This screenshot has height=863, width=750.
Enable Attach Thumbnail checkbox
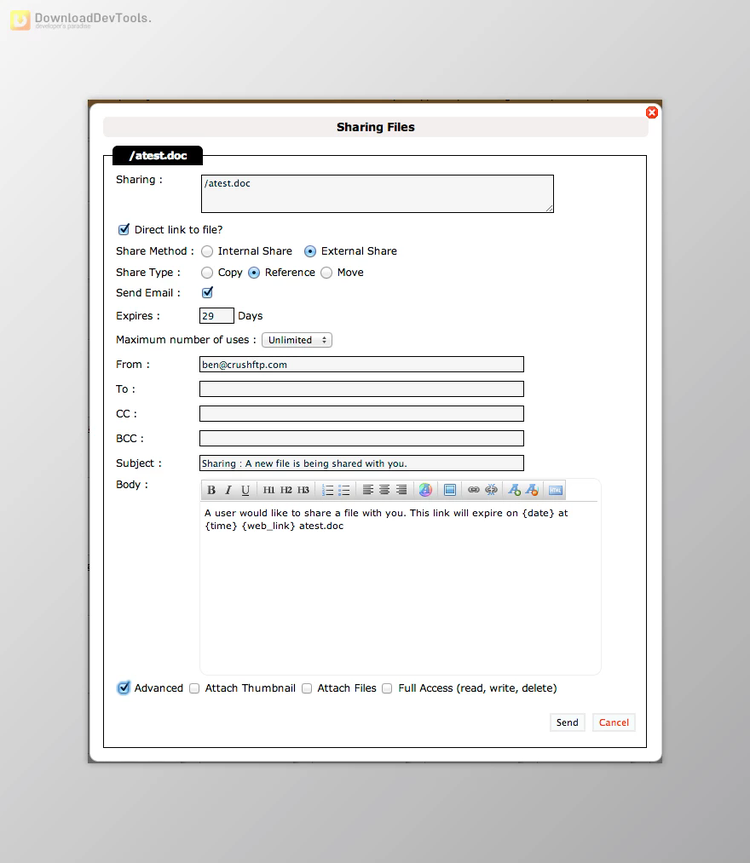tap(194, 689)
